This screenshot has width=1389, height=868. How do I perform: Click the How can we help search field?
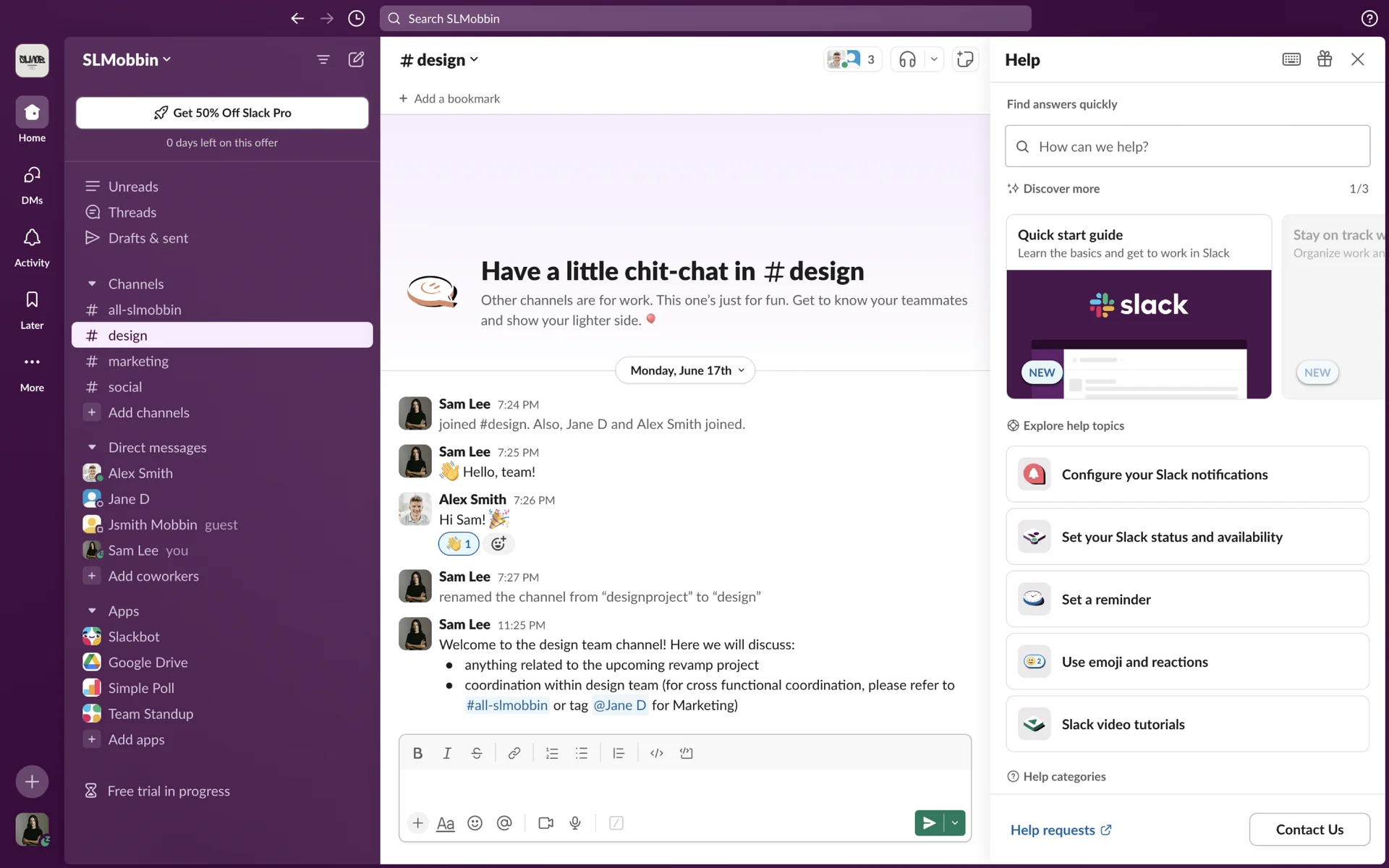pos(1187,147)
